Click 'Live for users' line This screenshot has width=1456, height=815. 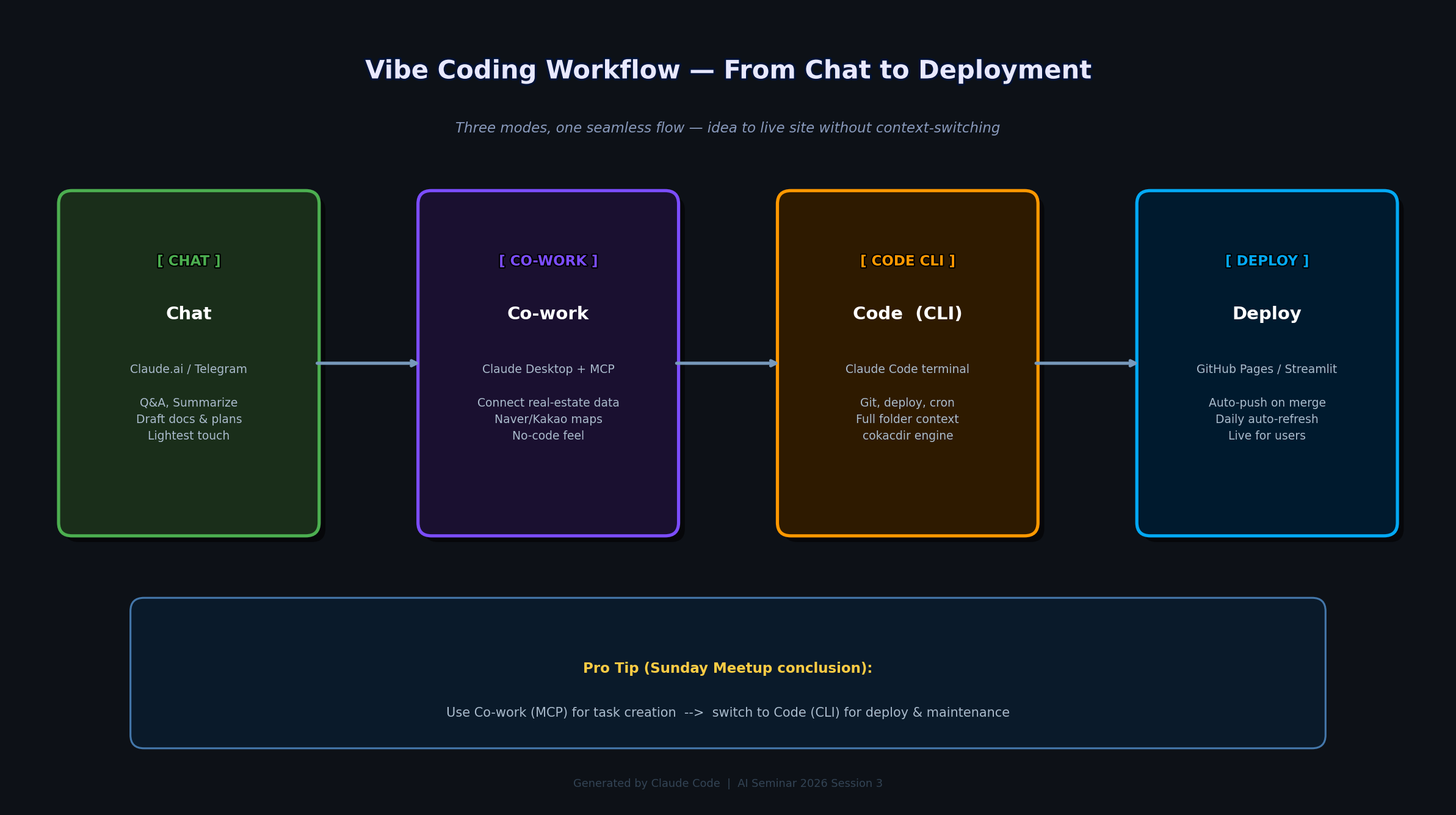[x=1267, y=435]
